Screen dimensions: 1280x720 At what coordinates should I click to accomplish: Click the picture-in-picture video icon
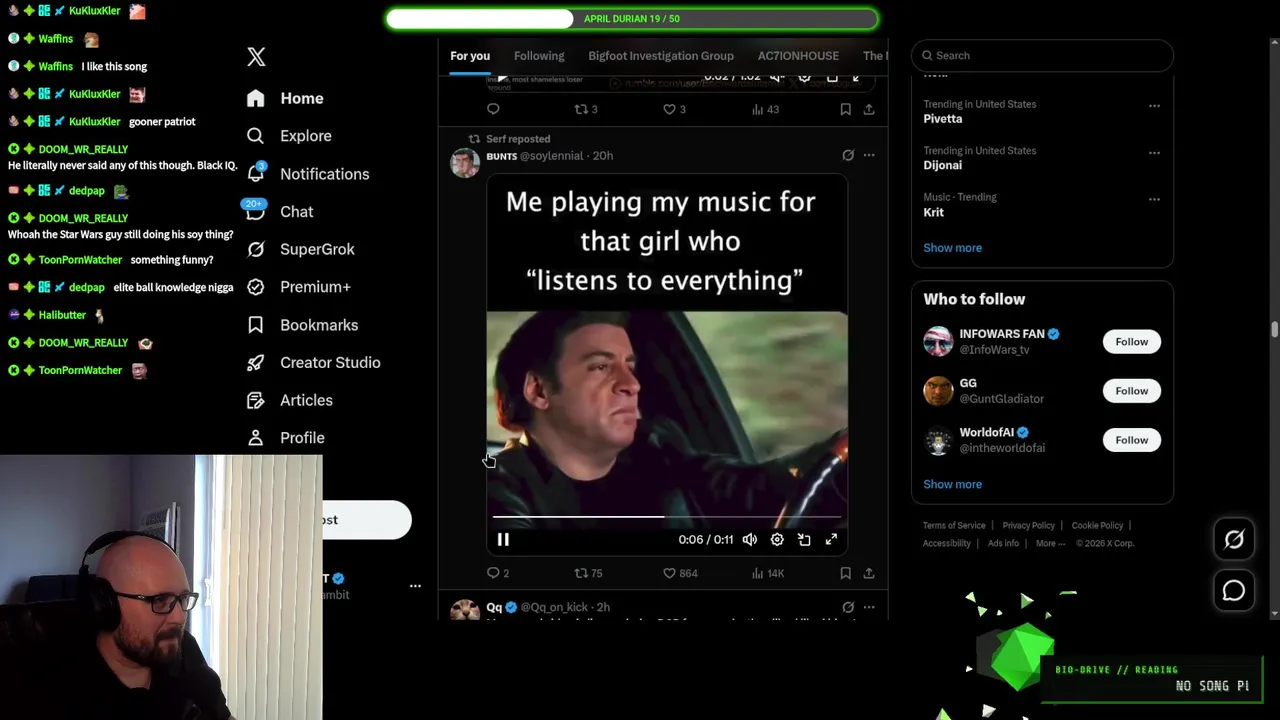point(804,540)
